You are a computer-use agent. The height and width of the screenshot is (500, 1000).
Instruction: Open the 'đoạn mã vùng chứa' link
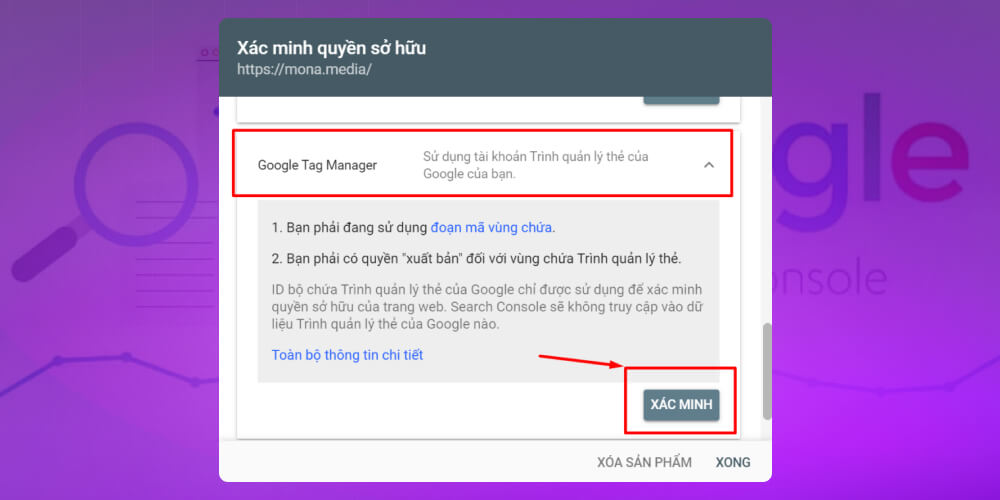[492, 227]
